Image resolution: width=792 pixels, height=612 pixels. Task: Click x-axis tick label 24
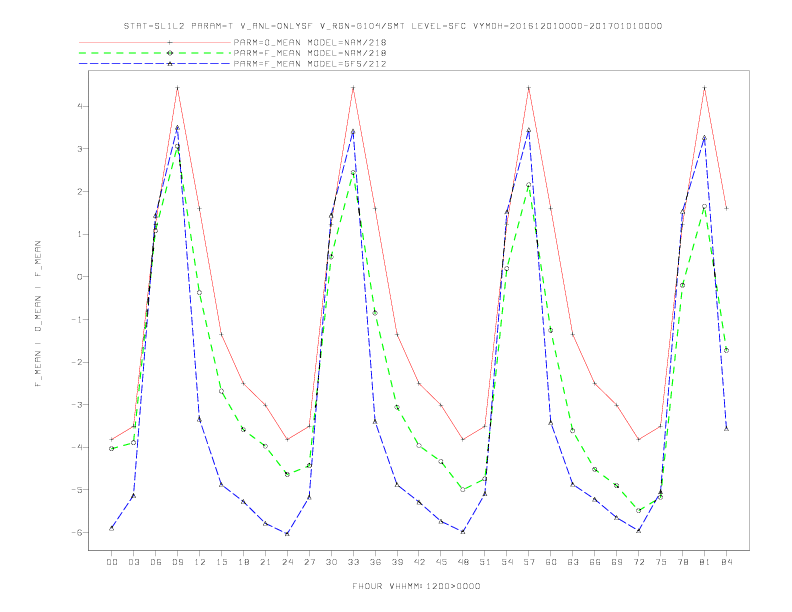[287, 562]
